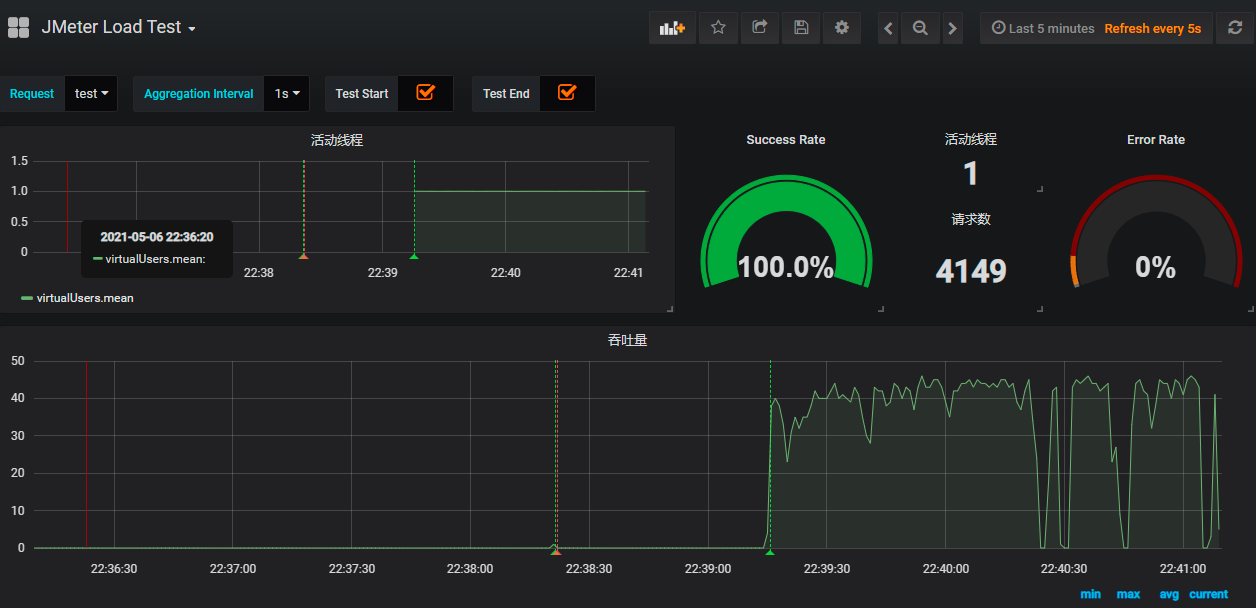Open the Request variable dropdown
1256x608 pixels.
pos(91,94)
